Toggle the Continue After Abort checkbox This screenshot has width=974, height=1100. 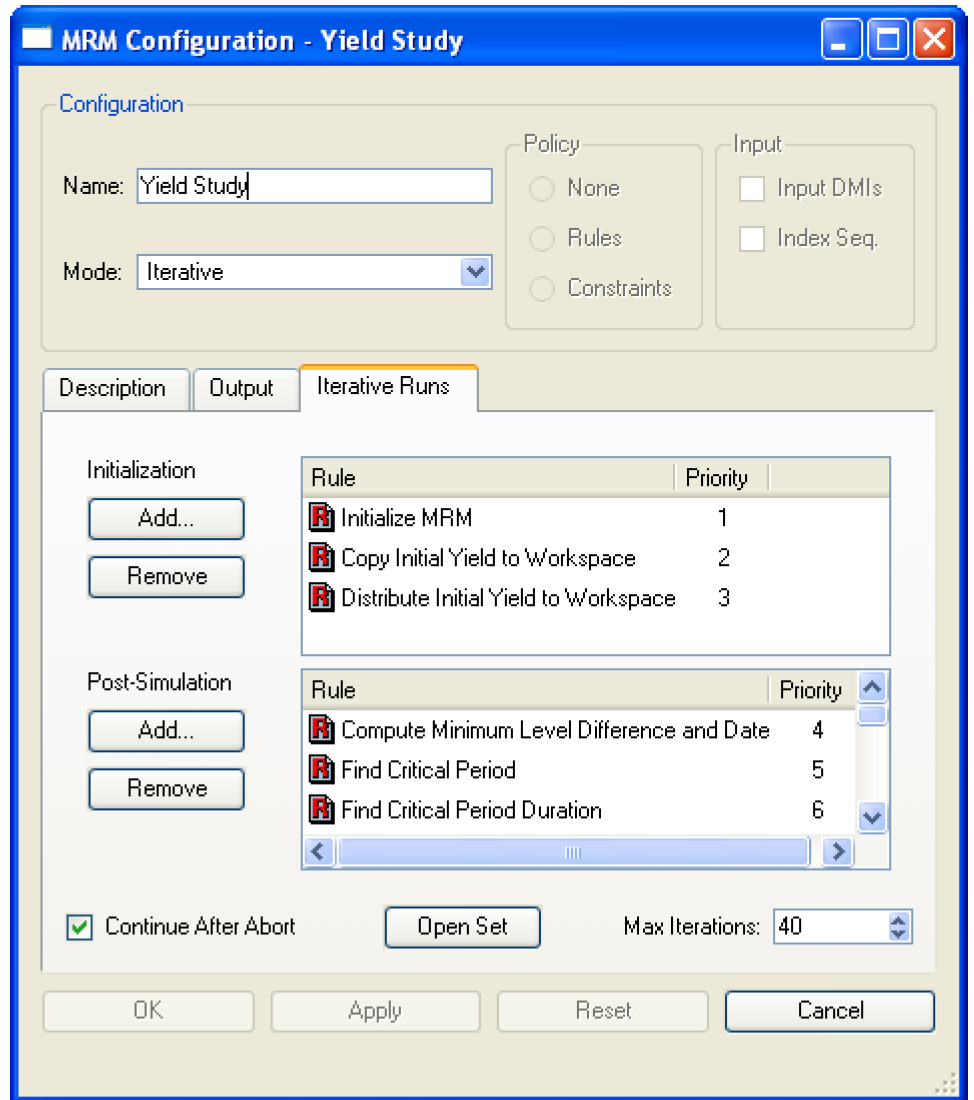pyautogui.click(x=79, y=927)
